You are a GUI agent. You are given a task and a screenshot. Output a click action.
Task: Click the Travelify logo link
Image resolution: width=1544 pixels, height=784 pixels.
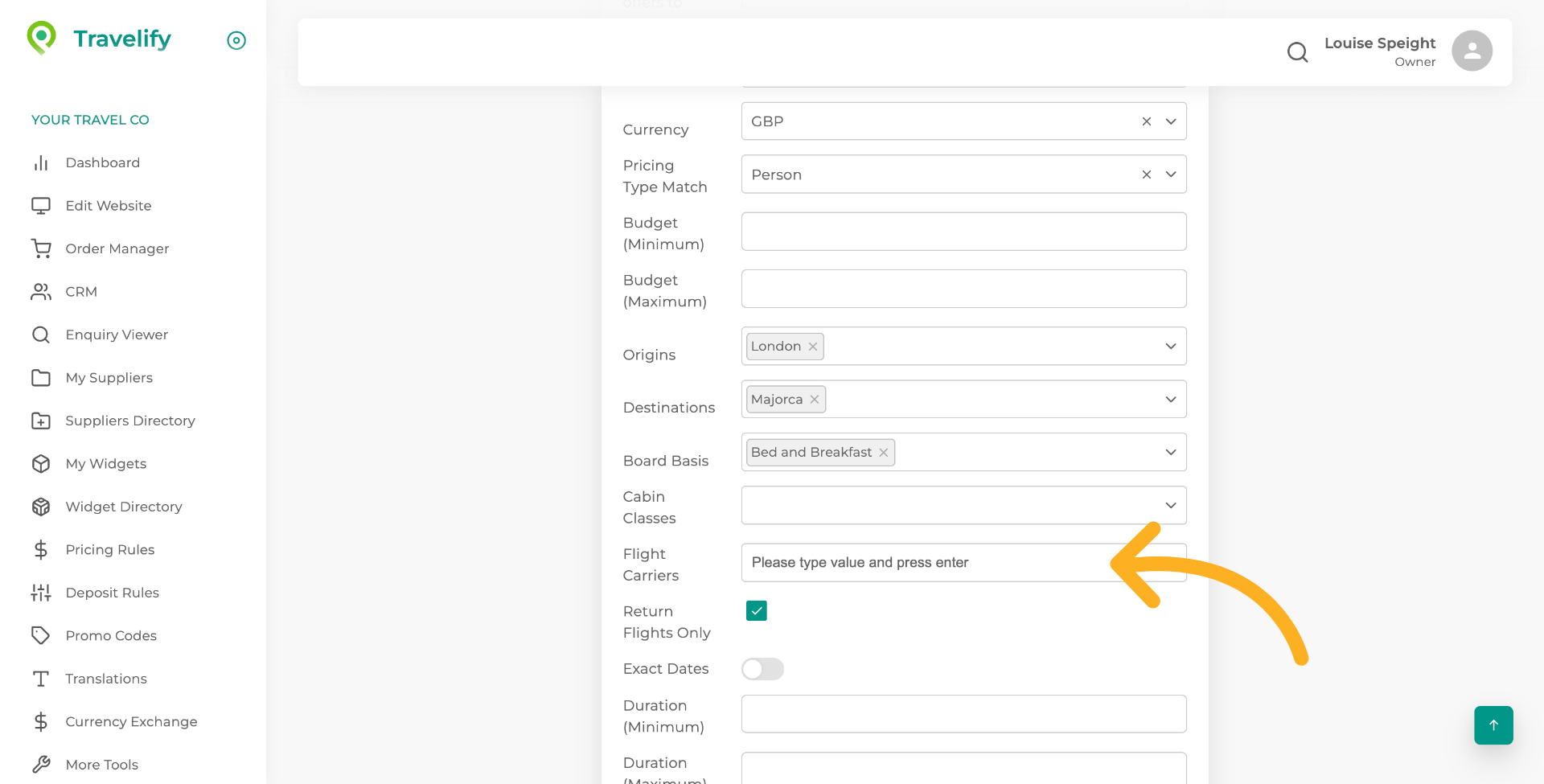[100, 39]
